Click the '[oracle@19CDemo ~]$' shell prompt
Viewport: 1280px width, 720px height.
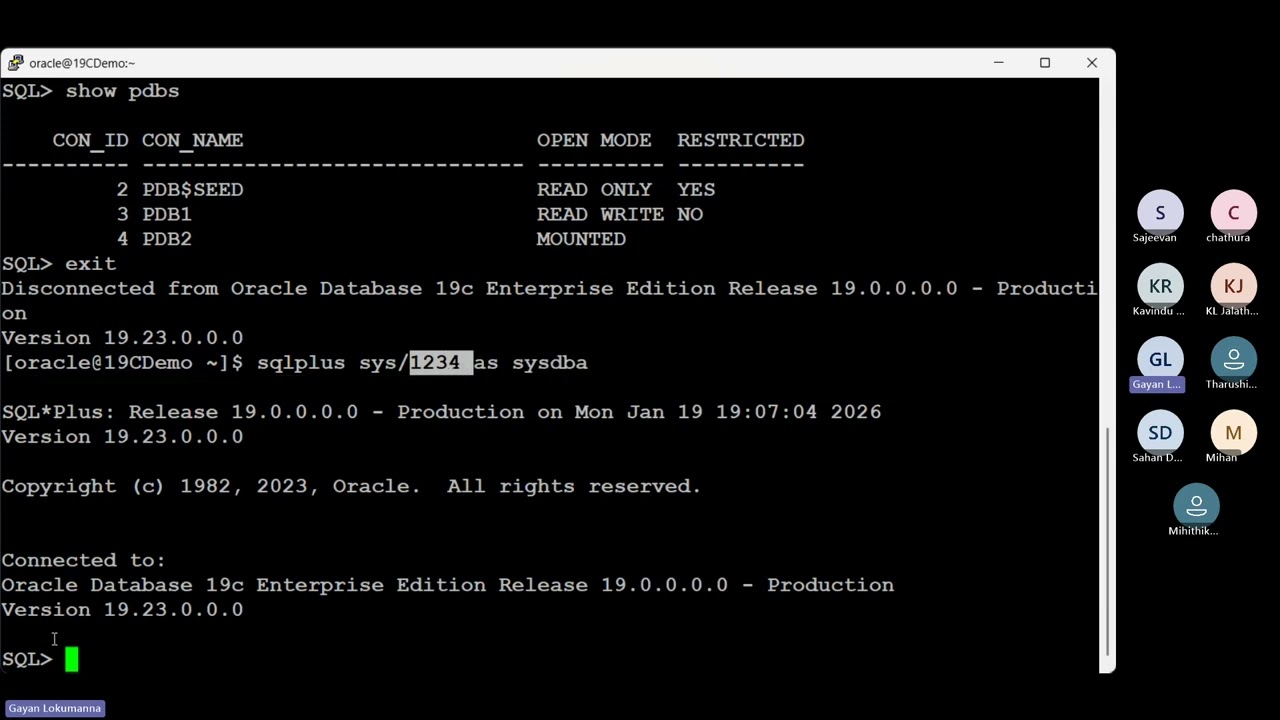[122, 362]
